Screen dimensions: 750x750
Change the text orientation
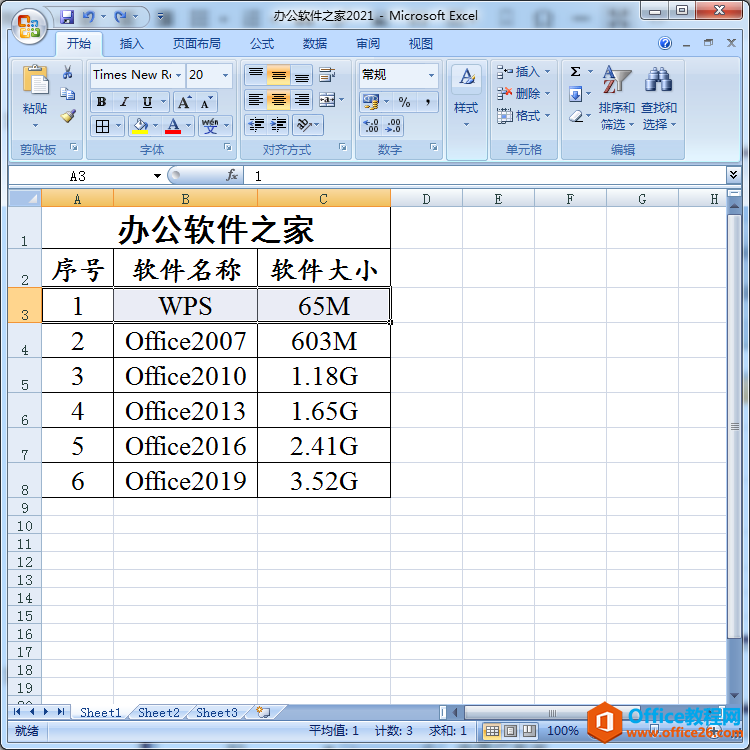click(304, 125)
